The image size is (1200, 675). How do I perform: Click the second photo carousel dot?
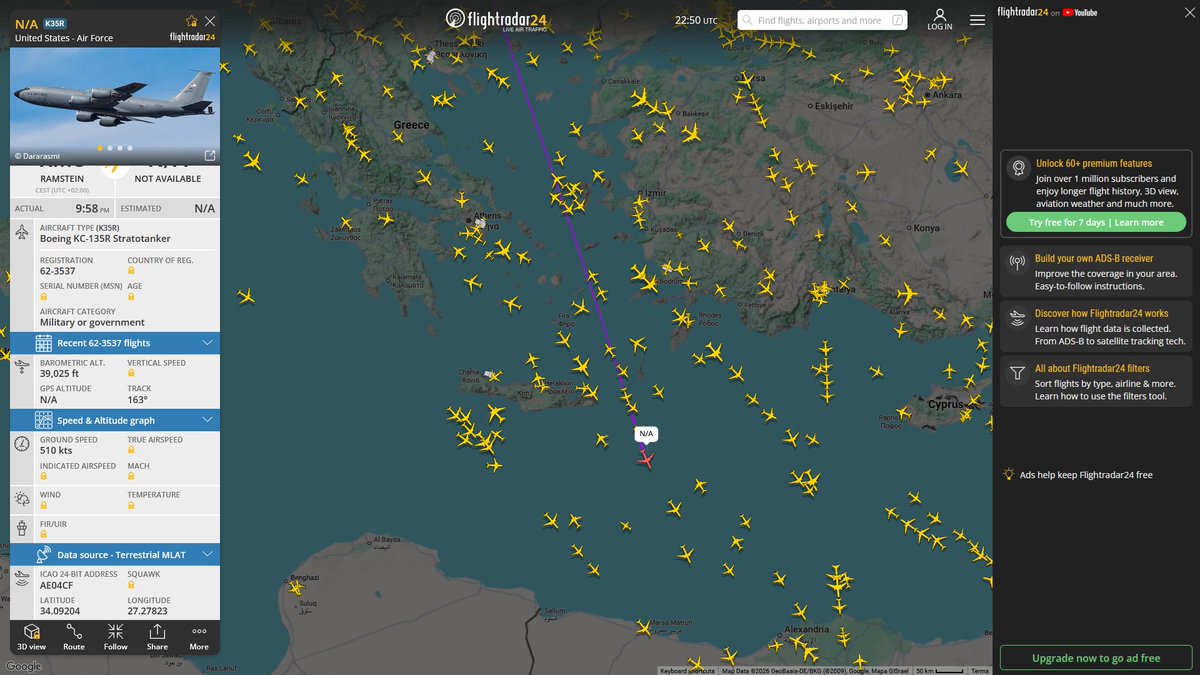click(109, 148)
